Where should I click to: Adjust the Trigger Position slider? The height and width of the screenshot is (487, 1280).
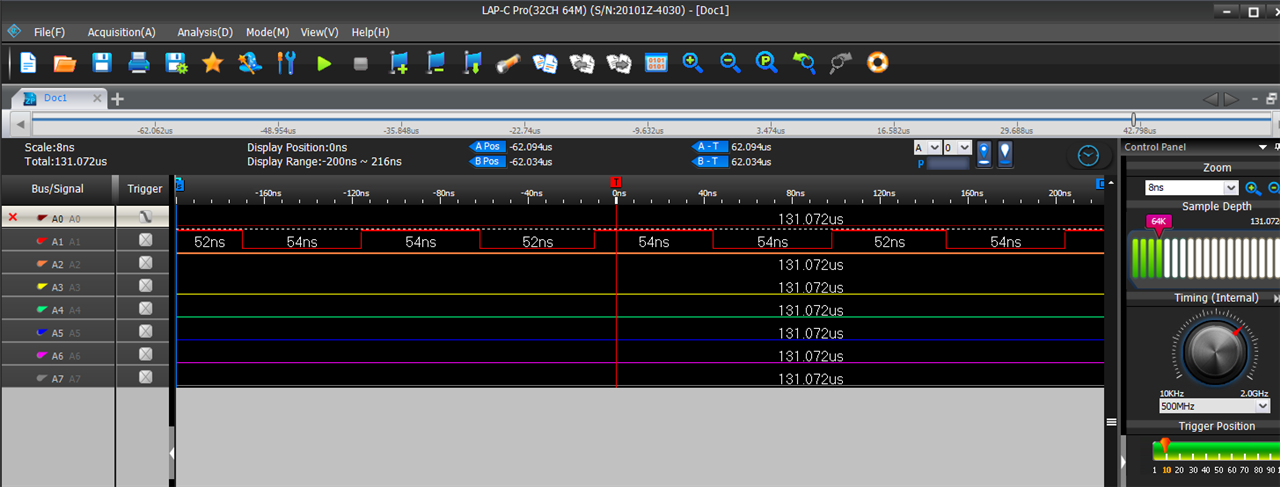pos(1164,447)
